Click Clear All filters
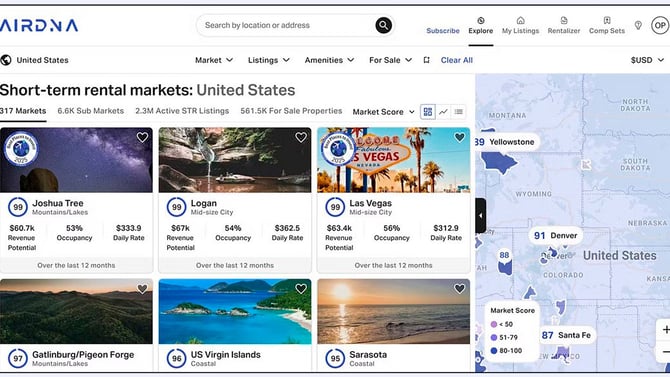Screen dimensions: 670x377 [457, 60]
